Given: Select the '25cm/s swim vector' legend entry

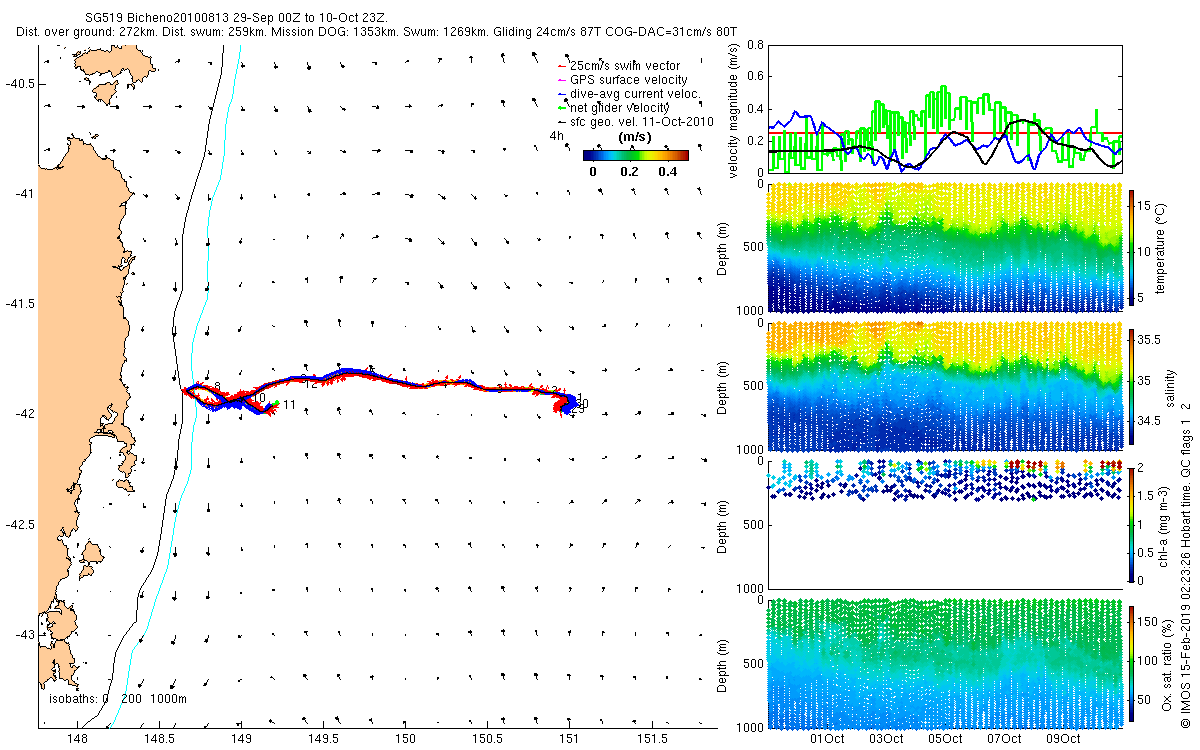Looking at the screenshot, I should click(631, 66).
